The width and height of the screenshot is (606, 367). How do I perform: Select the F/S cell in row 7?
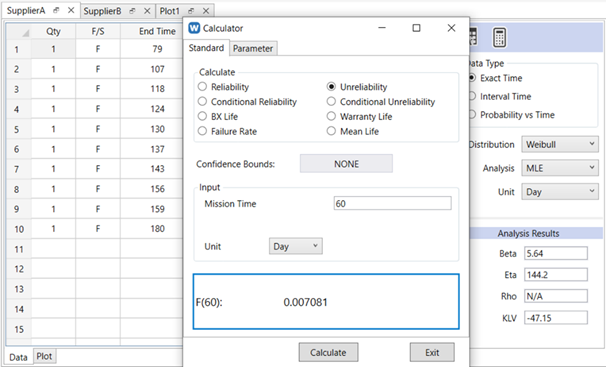pyautogui.click(x=98, y=169)
